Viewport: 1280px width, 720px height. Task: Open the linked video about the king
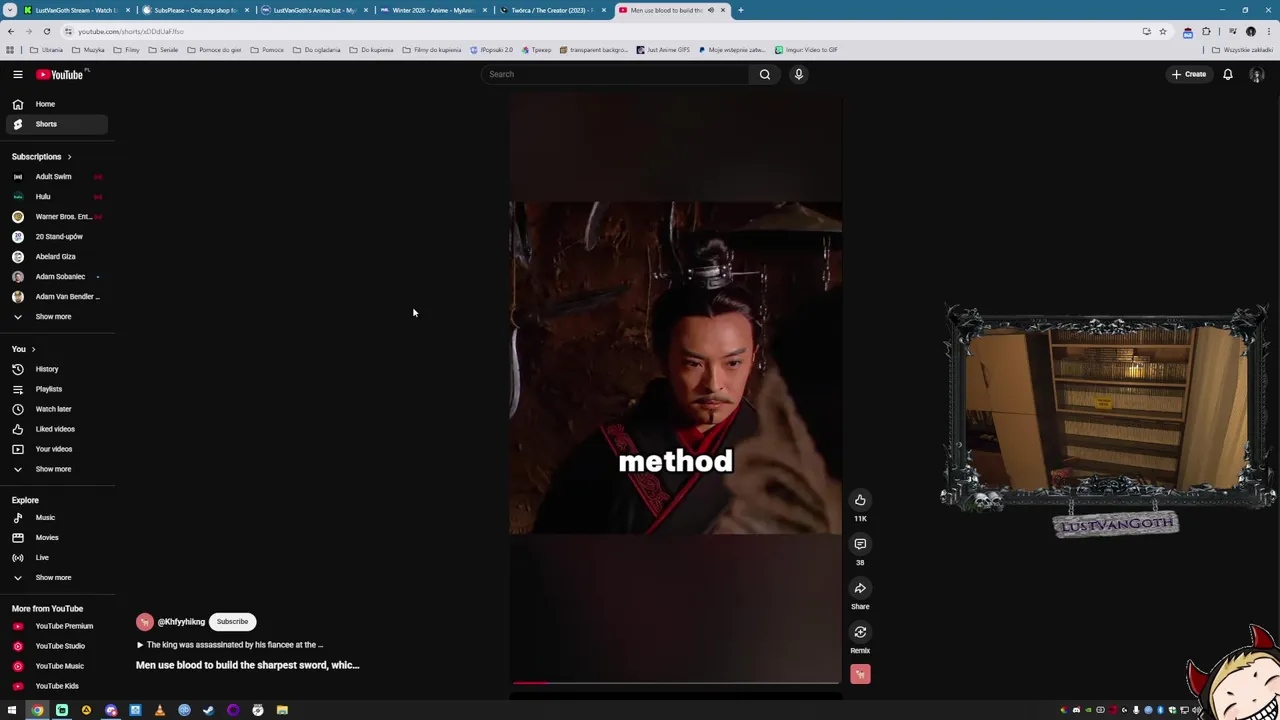click(x=230, y=645)
